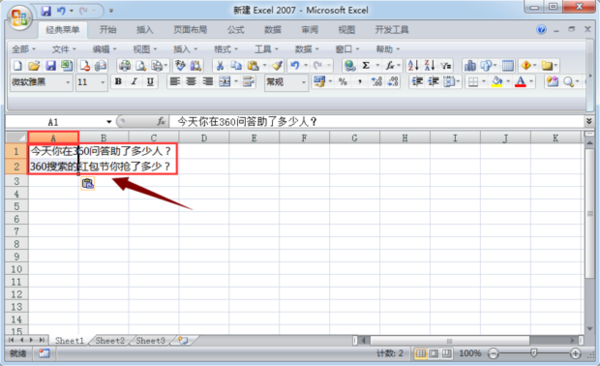Toggle Italic formatting
Image resolution: width=600 pixels, height=366 pixels.
tap(134, 82)
